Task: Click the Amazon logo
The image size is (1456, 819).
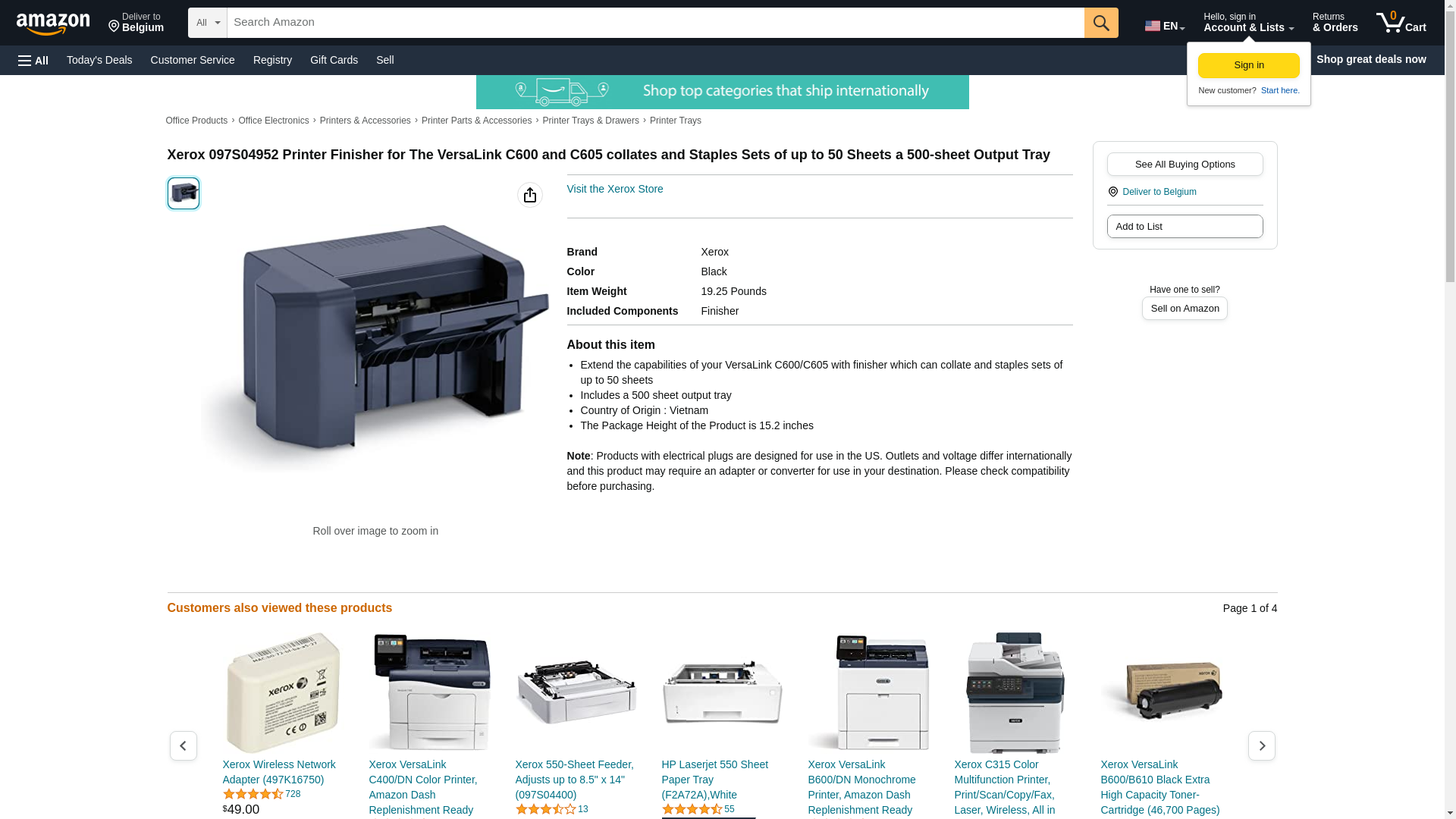Action: [53, 24]
